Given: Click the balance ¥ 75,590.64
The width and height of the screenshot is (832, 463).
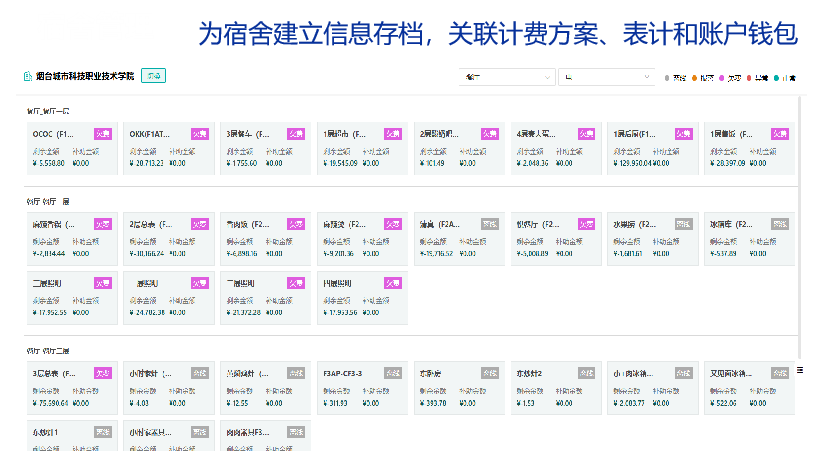Looking at the screenshot, I should 50,404.
